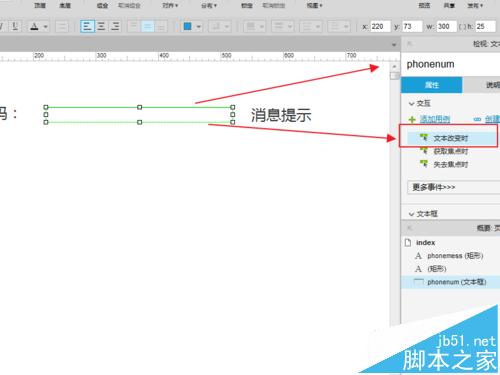Align text center
The height and width of the screenshot is (375, 500).
tap(101, 26)
